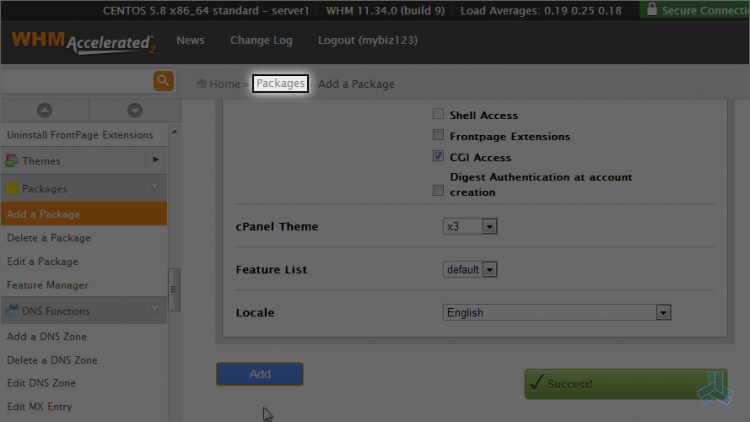This screenshot has height=422, width=750.
Task: Collapse the DNS Functions section arrow
Action: 155,310
